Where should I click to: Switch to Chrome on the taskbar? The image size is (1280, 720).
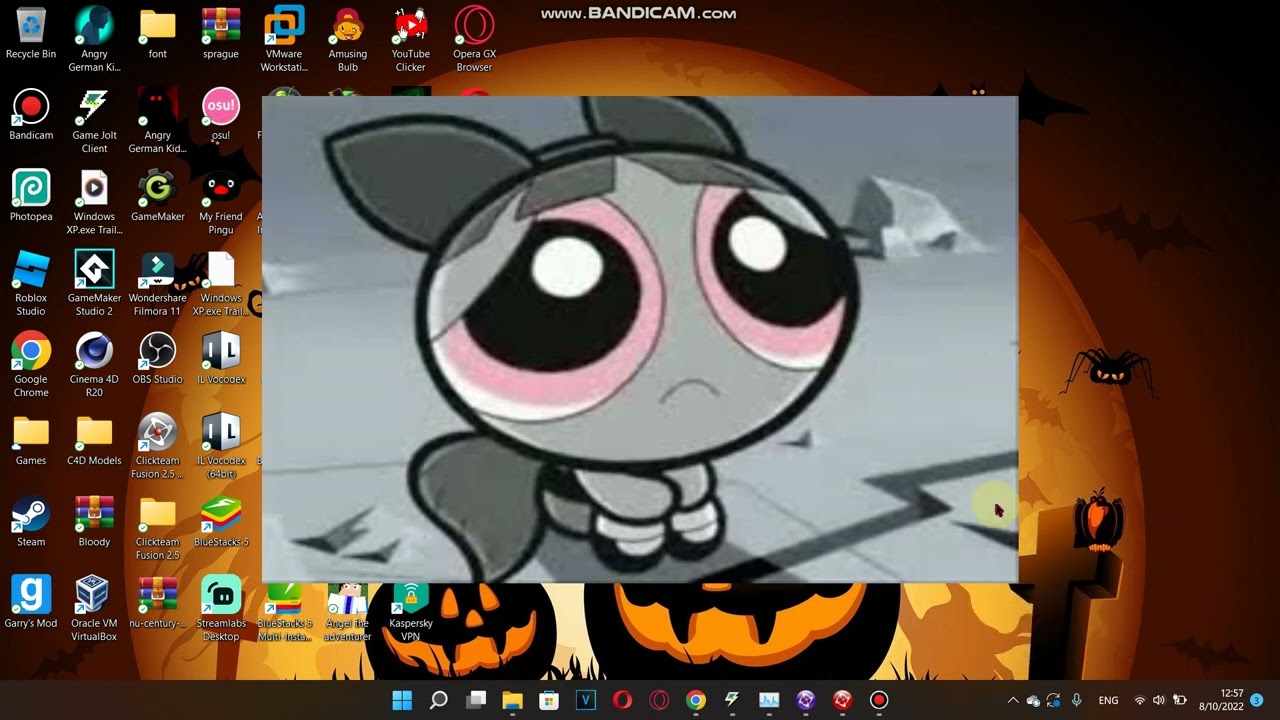[x=696, y=700]
